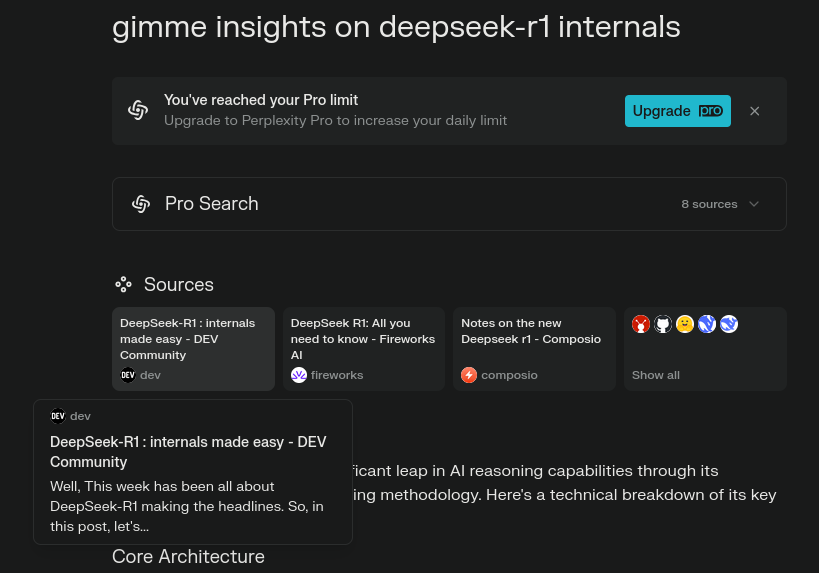
Task: Click the yellow smiley favicon in Show all card
Action: pos(685,324)
